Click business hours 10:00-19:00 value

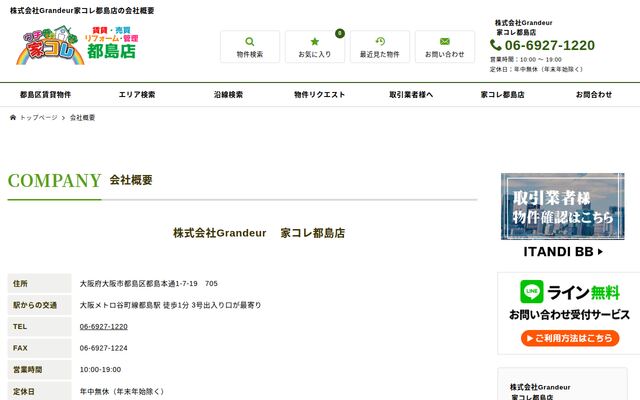(x=100, y=369)
